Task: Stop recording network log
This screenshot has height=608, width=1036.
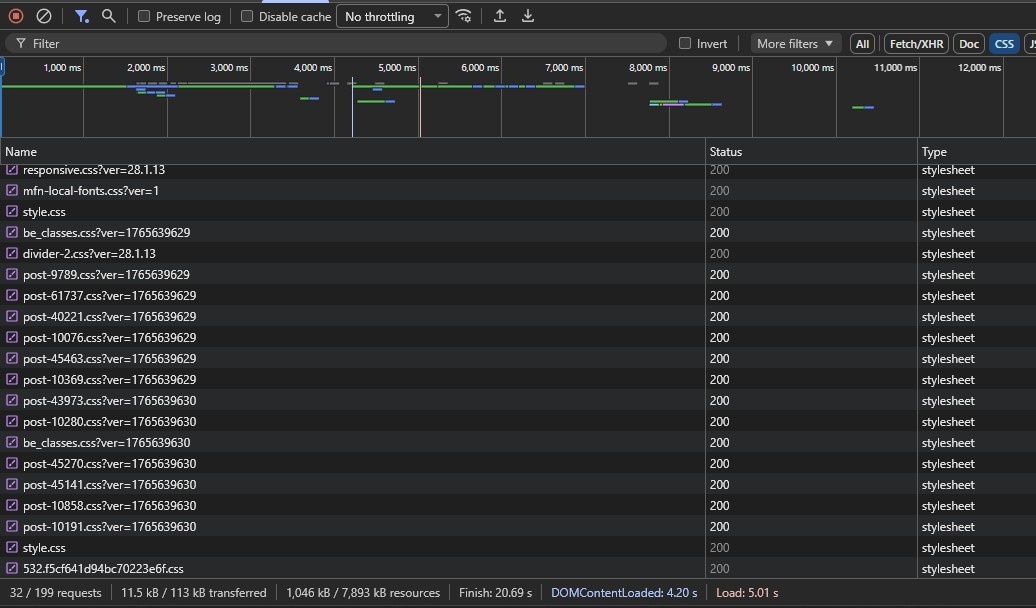Action: pyautogui.click(x=16, y=16)
